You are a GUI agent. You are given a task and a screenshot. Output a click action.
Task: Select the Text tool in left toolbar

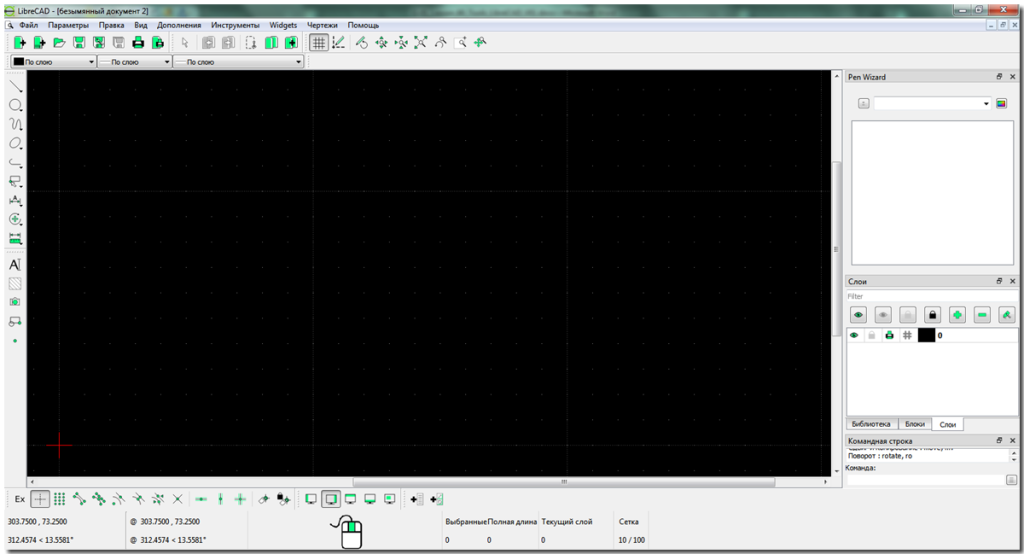(15, 265)
